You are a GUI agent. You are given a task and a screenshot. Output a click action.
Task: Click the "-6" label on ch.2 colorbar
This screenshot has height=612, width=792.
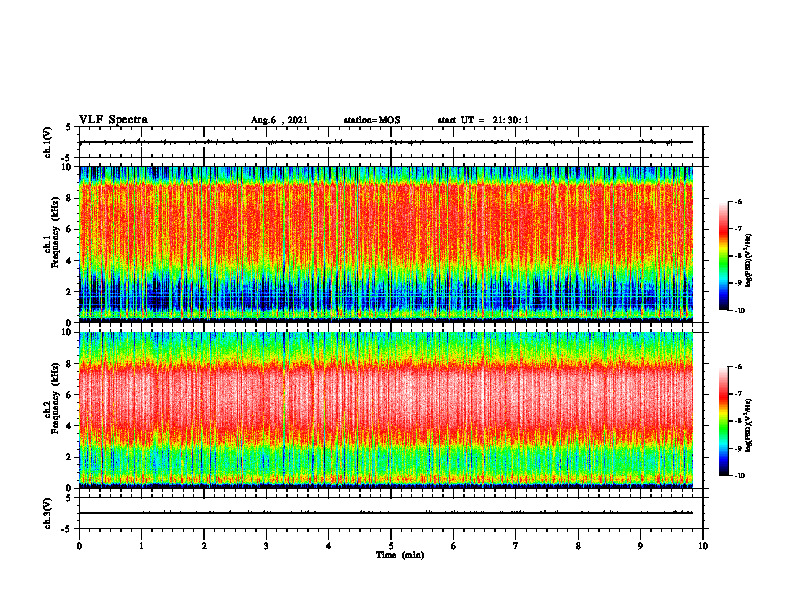click(739, 367)
